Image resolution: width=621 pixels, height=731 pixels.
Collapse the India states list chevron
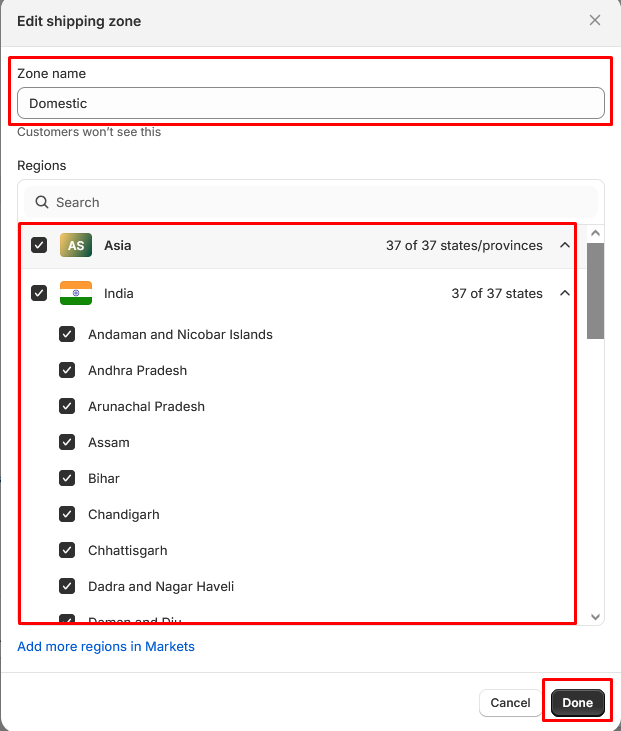(564, 293)
